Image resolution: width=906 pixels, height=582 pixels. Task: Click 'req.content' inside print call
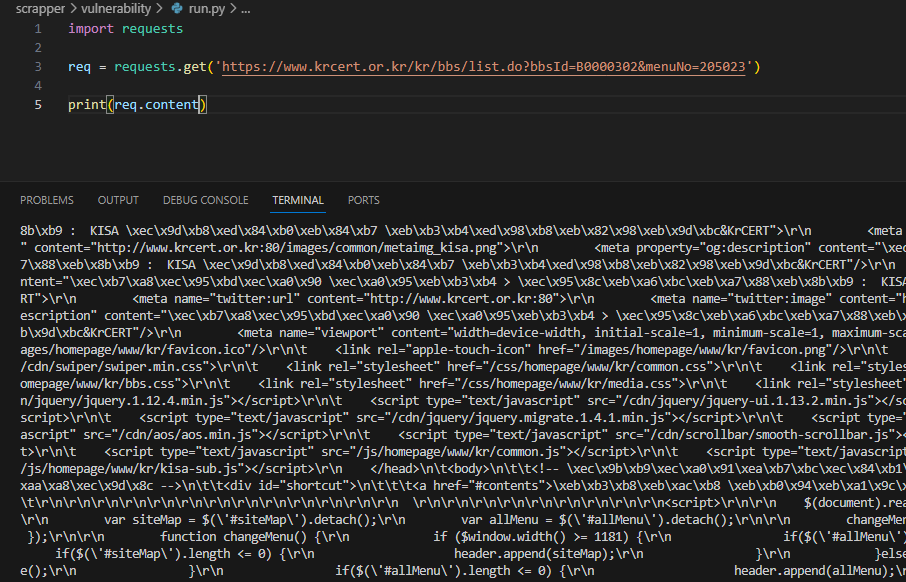[x=156, y=105]
